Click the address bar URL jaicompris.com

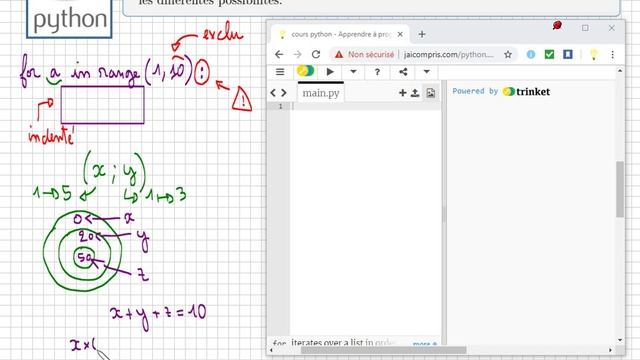tap(449, 54)
